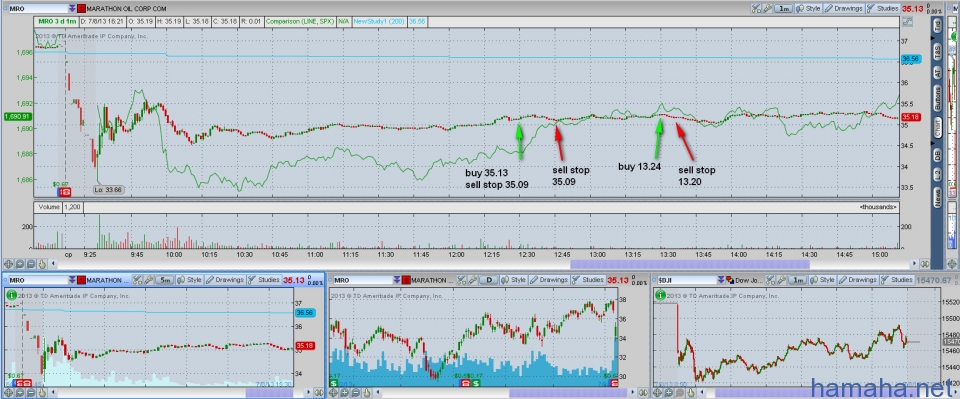This screenshot has height=399, width=960.
Task: Open the Trd sidebar tab
Action: coord(937,26)
